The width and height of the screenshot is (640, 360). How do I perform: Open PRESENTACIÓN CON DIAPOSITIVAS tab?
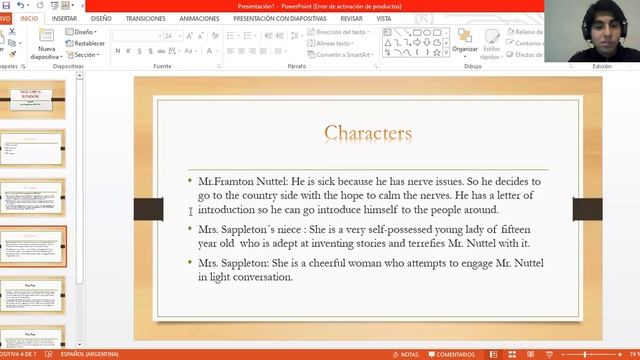coord(280,19)
